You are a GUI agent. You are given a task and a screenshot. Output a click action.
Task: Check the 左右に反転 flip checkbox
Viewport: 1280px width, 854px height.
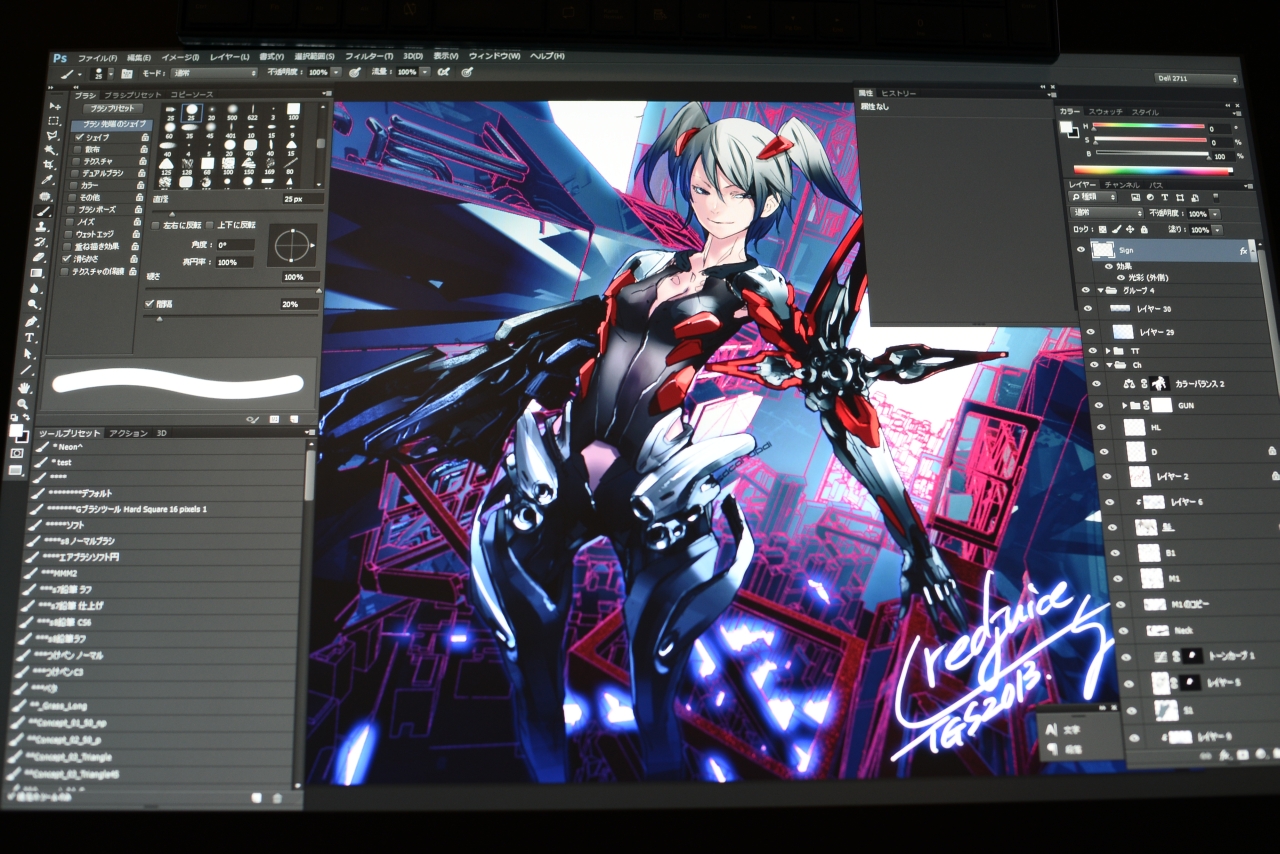coord(155,225)
